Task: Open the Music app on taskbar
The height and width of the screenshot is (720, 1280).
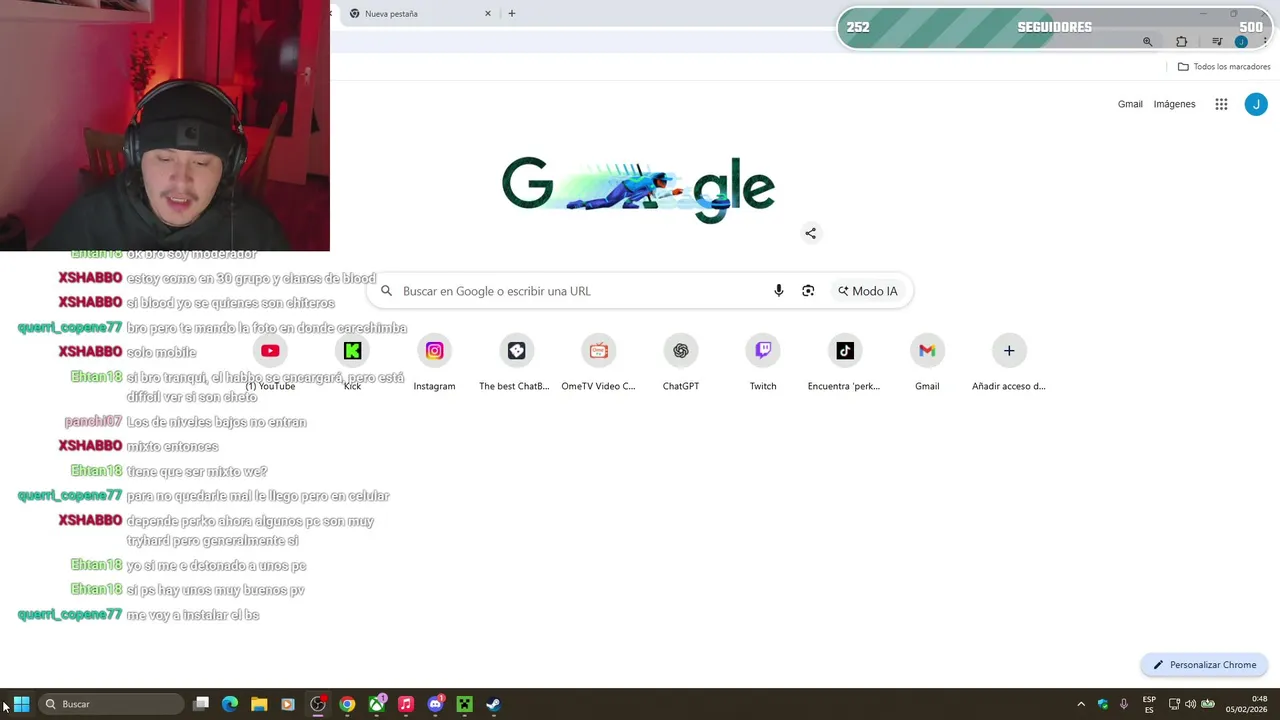Action: [x=406, y=704]
